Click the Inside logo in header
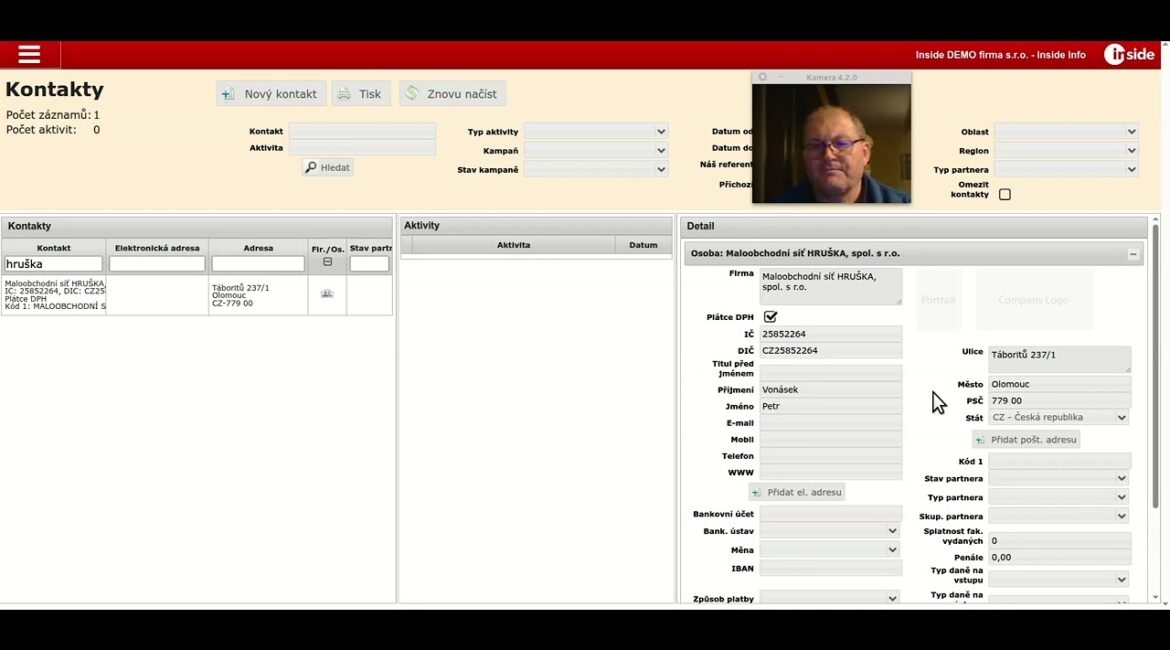The width and height of the screenshot is (1170, 650). tap(1129, 55)
